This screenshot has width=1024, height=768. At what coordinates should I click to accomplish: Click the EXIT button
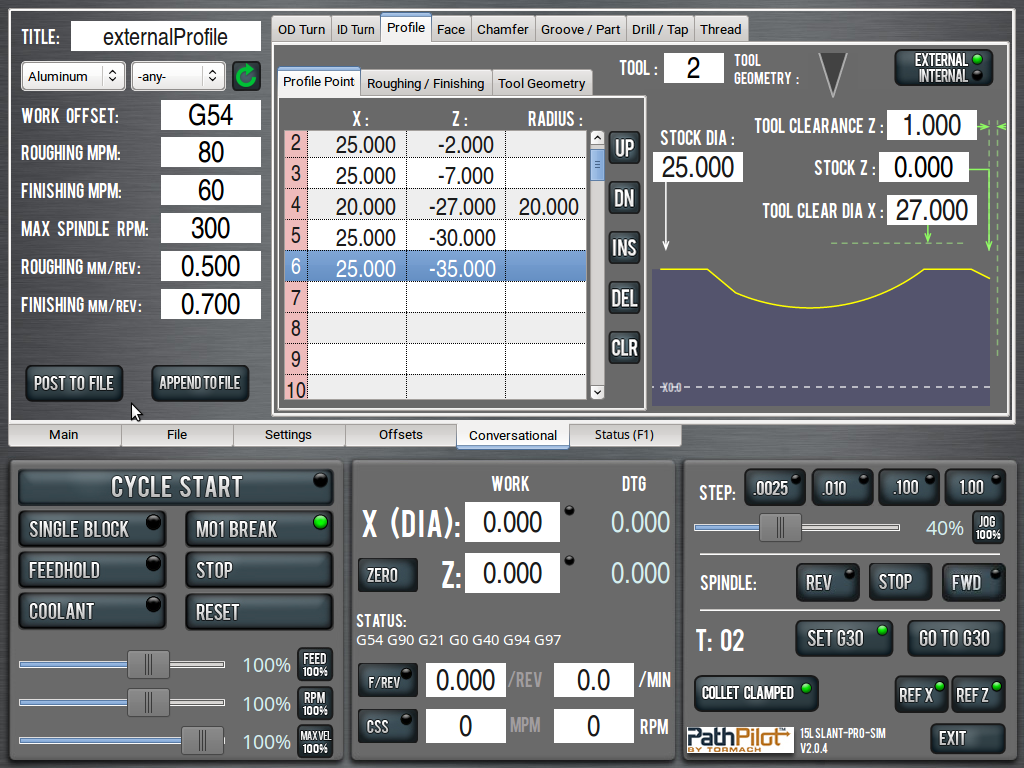(x=967, y=739)
